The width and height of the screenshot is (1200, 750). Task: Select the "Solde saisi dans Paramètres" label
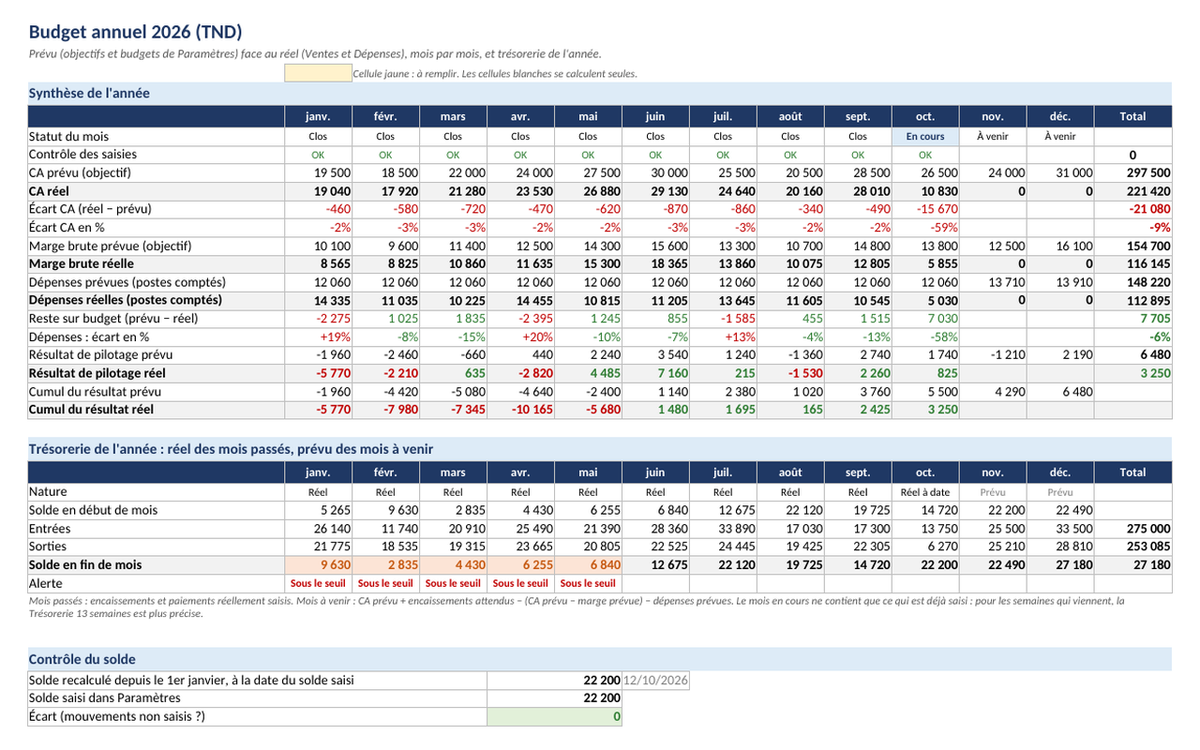pos(105,698)
